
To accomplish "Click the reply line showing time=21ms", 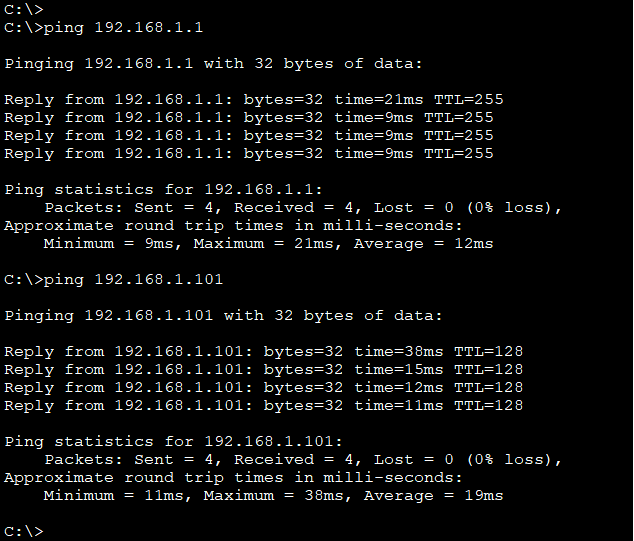I will coord(248,99).
